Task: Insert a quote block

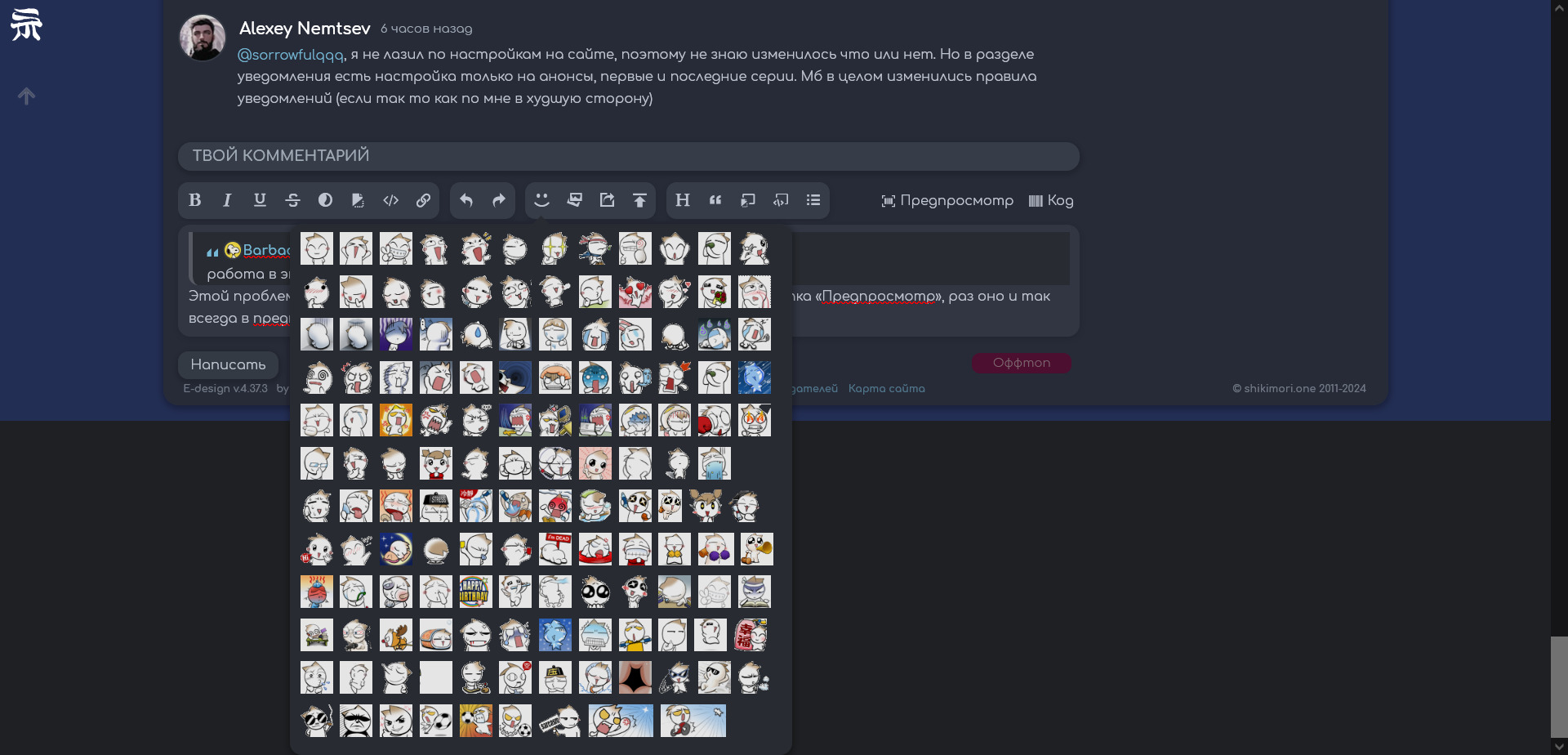Action: (715, 200)
